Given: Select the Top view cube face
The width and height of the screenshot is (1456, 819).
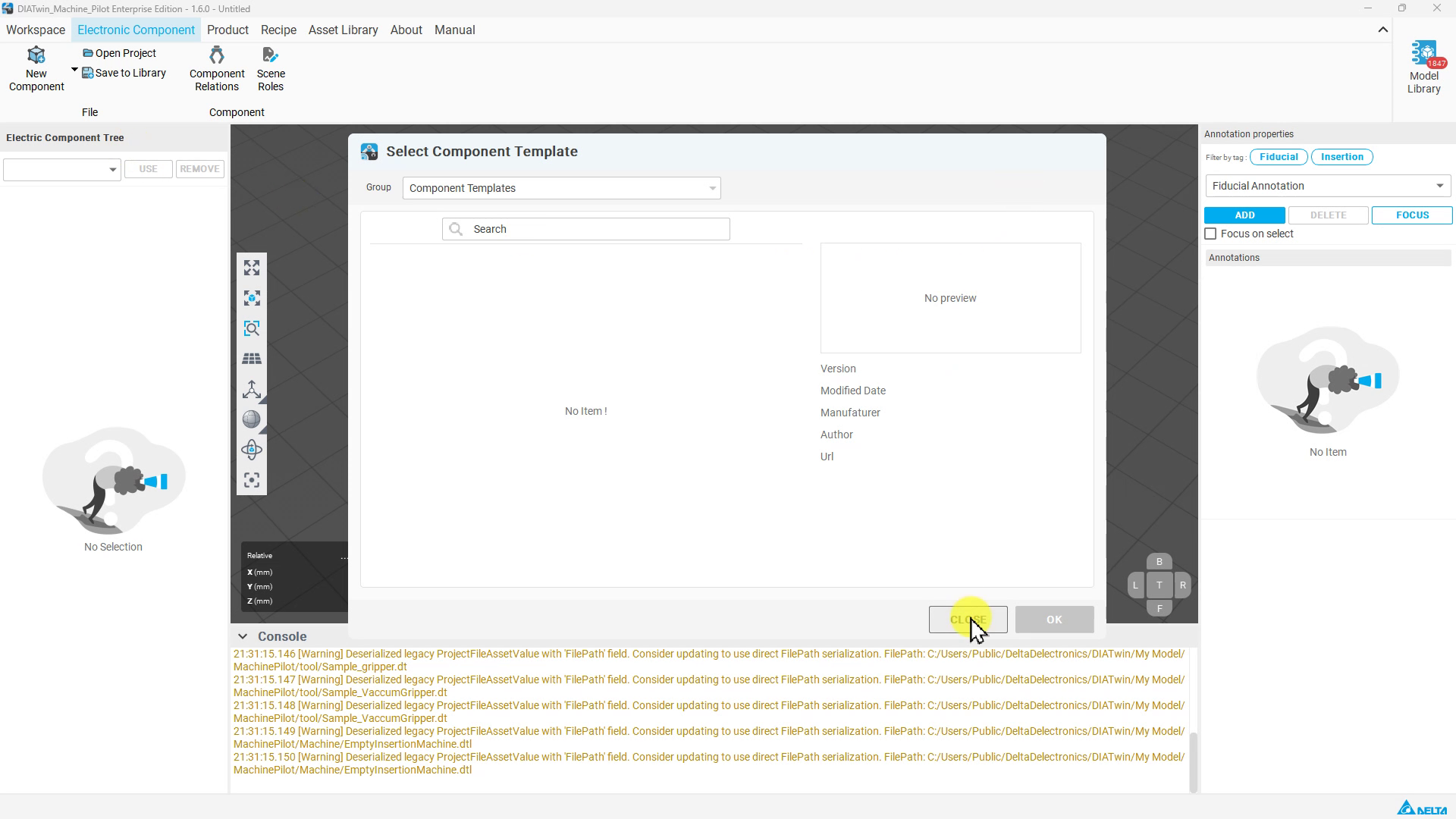Looking at the screenshot, I should click(x=1159, y=585).
